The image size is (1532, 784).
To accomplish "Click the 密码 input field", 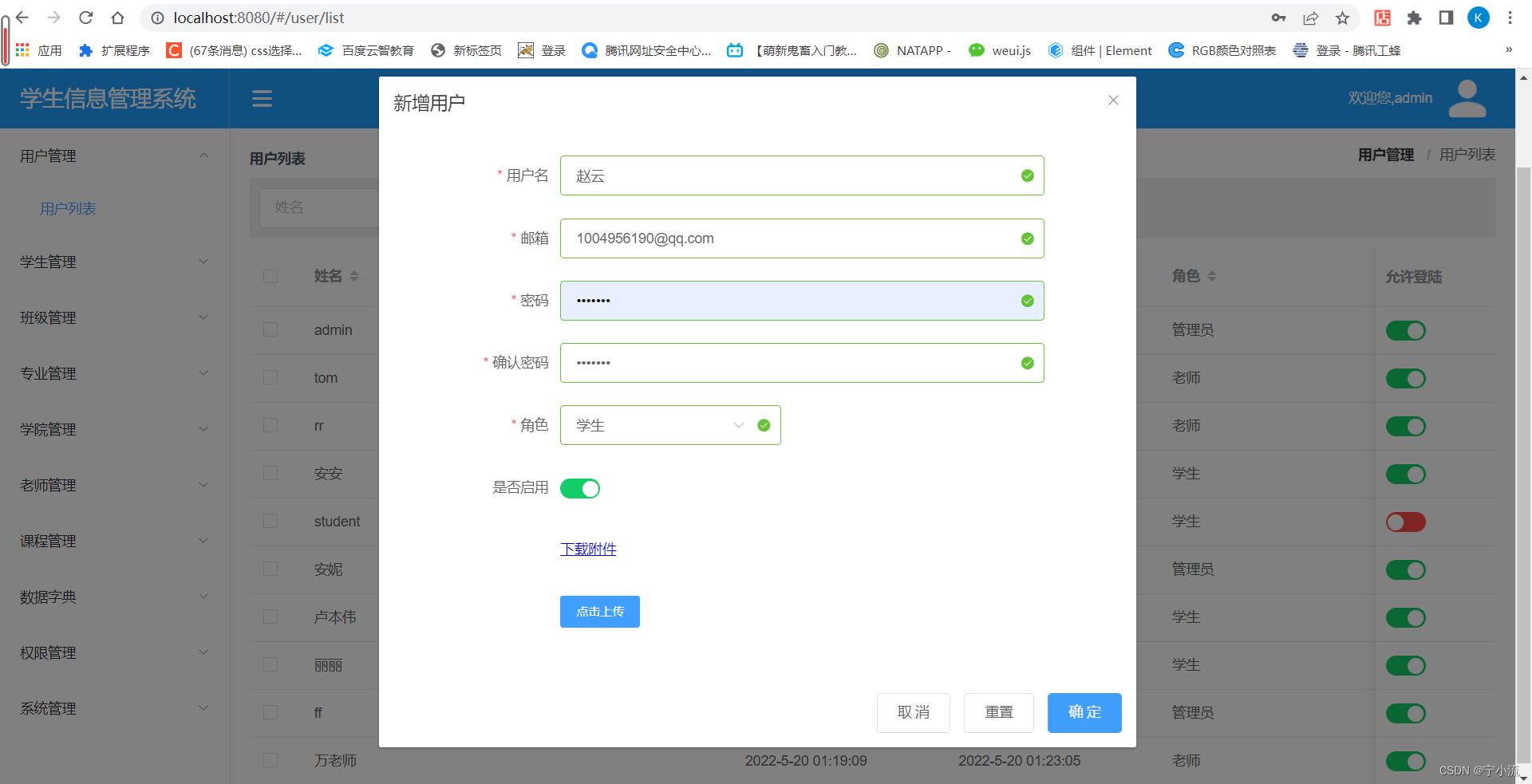I will point(802,301).
